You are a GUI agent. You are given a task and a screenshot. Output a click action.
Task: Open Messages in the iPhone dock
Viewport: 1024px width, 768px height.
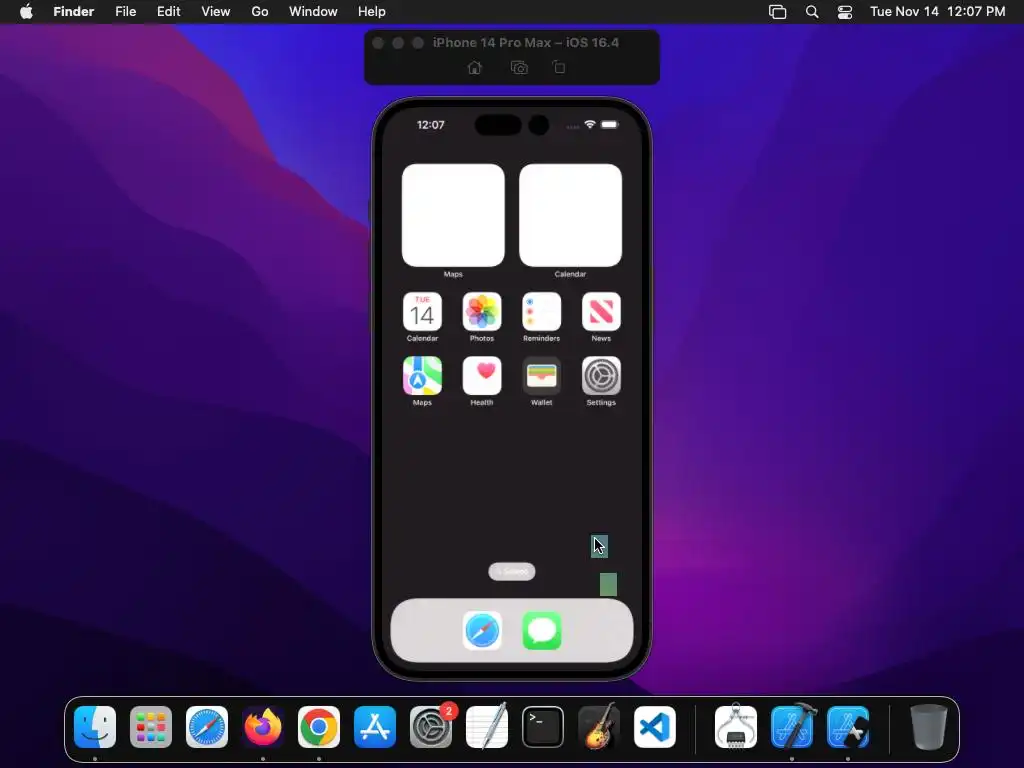541,631
